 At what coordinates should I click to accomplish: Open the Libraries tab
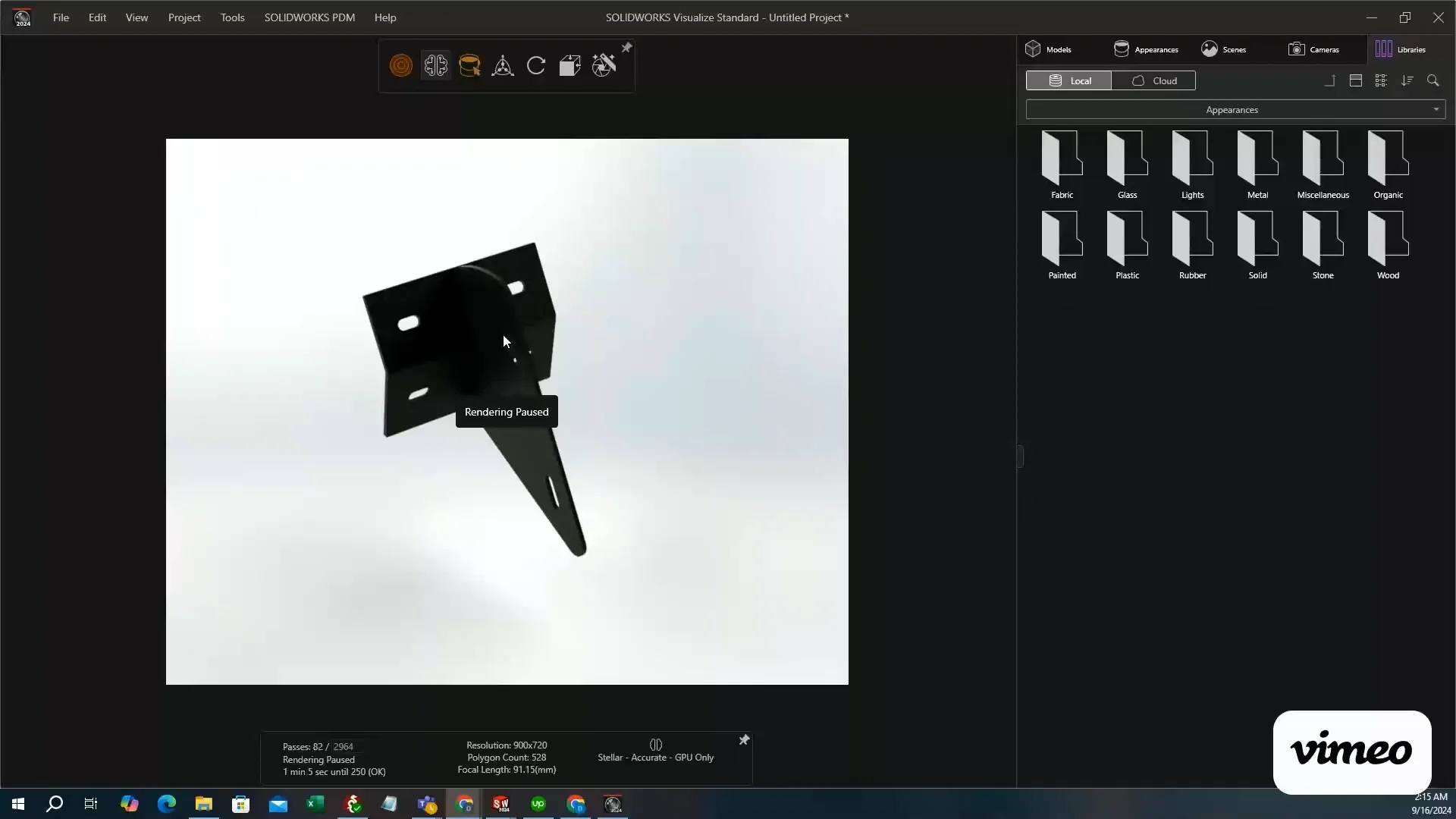[1401, 49]
